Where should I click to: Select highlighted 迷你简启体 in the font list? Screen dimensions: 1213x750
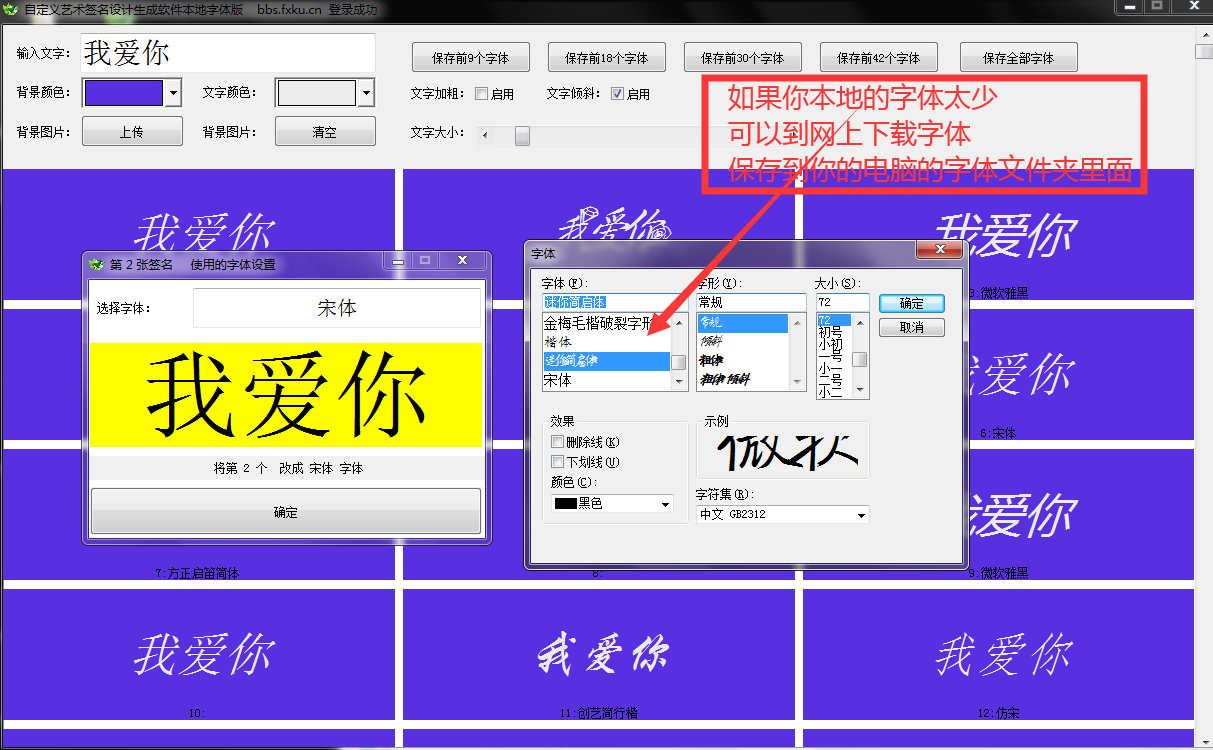click(606, 362)
